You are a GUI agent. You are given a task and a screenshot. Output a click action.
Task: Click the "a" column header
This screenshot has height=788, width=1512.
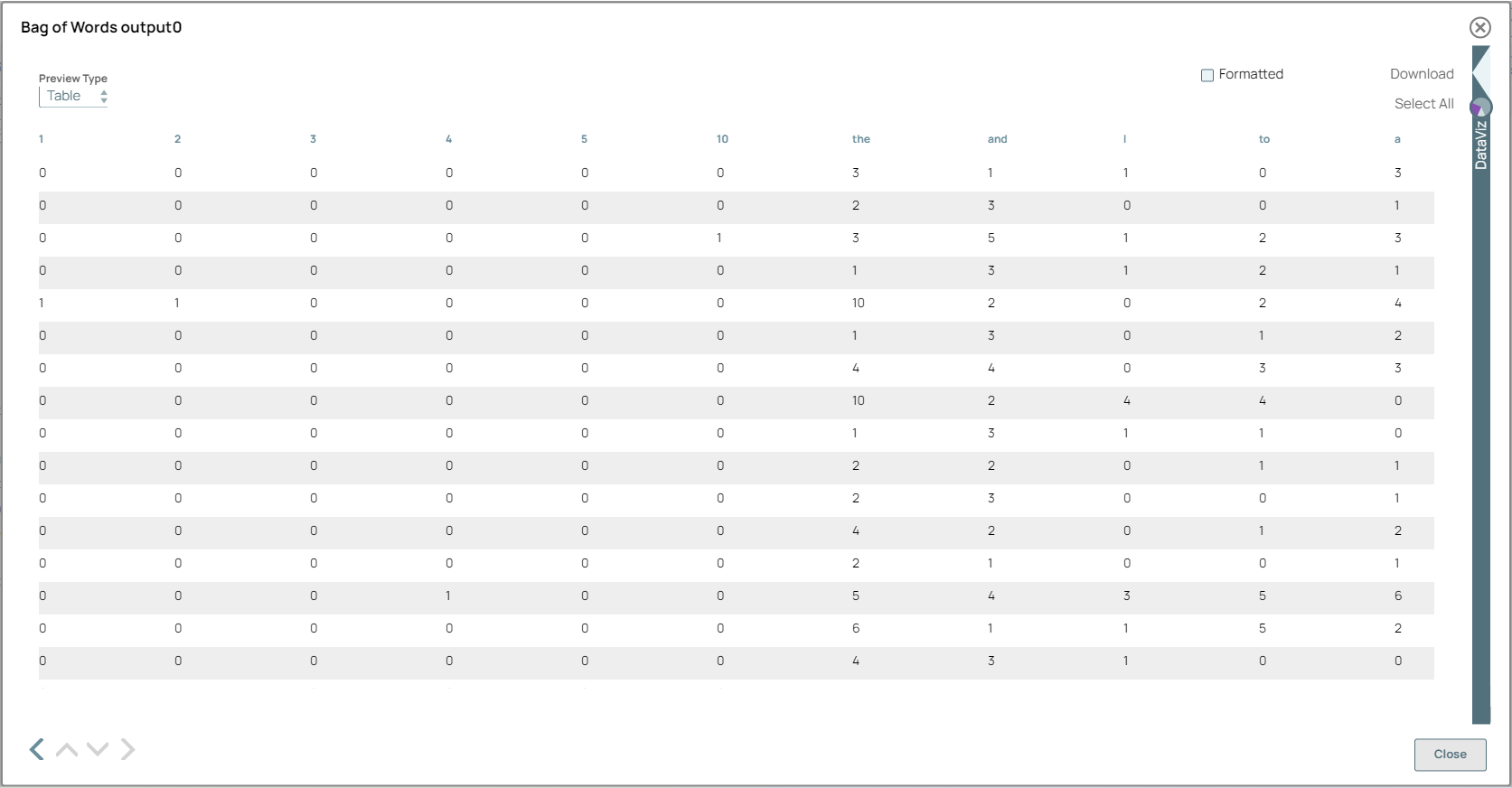point(1397,139)
